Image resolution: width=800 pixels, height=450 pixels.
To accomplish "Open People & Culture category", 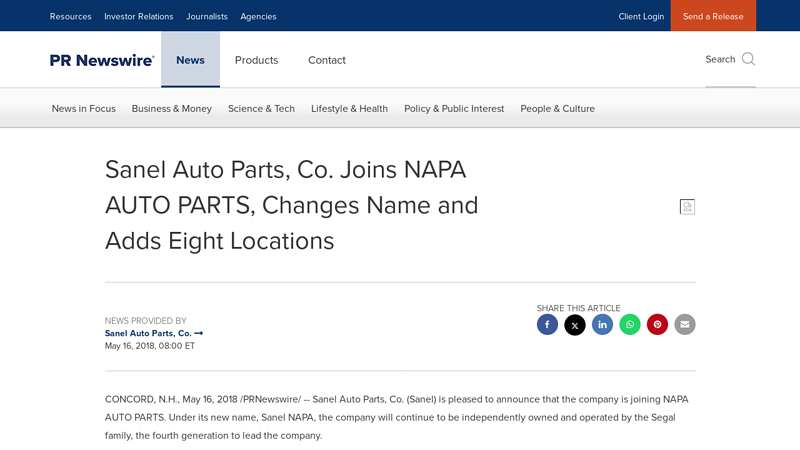I will pyautogui.click(x=558, y=109).
